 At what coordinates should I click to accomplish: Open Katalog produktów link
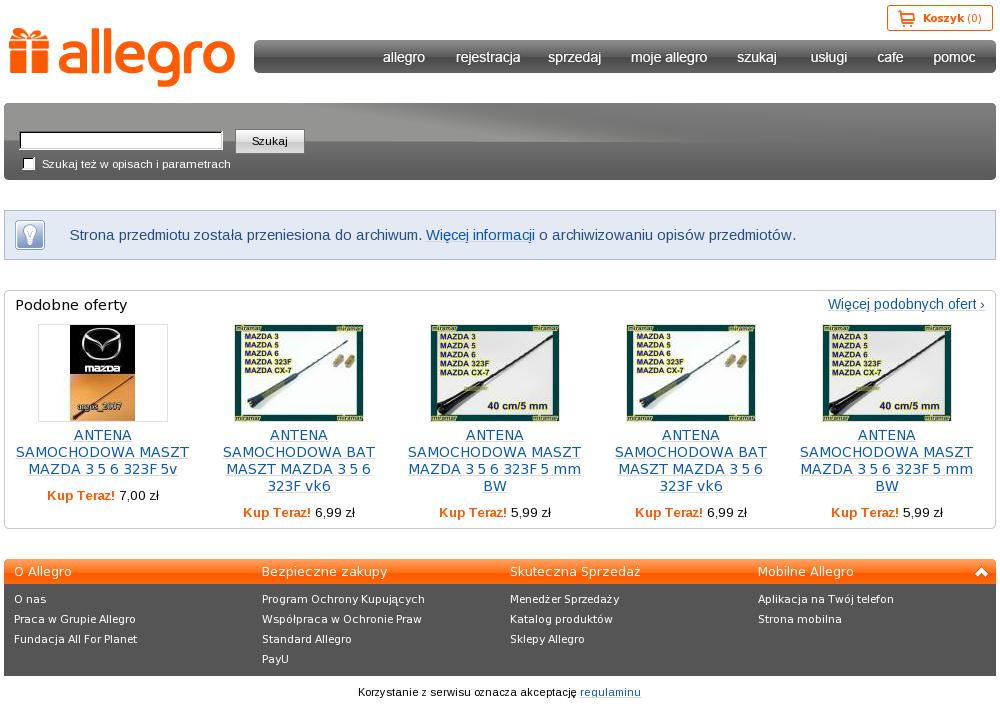[561, 619]
